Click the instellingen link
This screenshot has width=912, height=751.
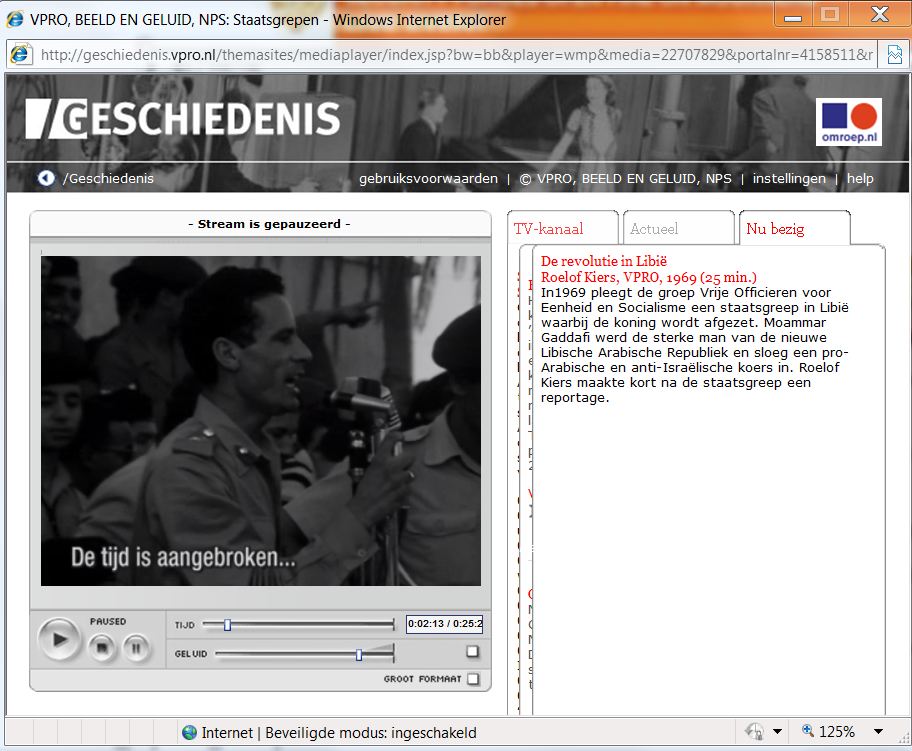[789, 179]
